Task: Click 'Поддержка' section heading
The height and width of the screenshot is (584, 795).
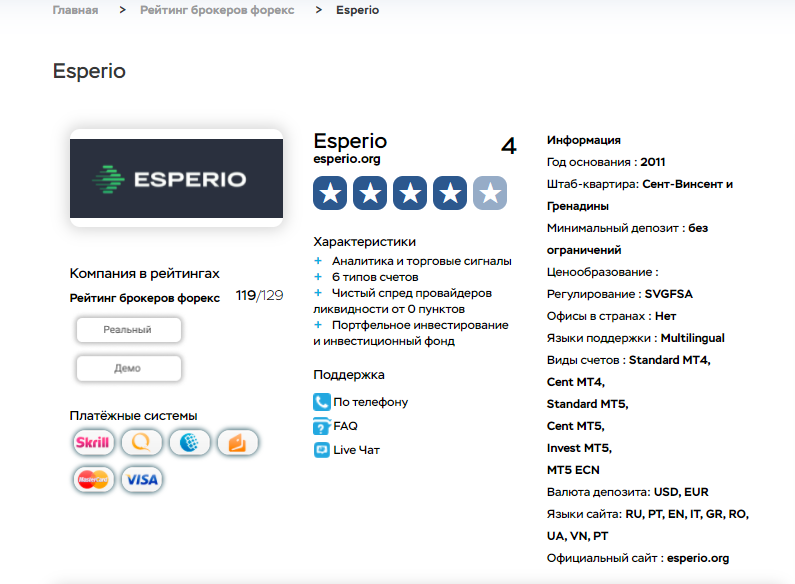Action: pos(349,375)
